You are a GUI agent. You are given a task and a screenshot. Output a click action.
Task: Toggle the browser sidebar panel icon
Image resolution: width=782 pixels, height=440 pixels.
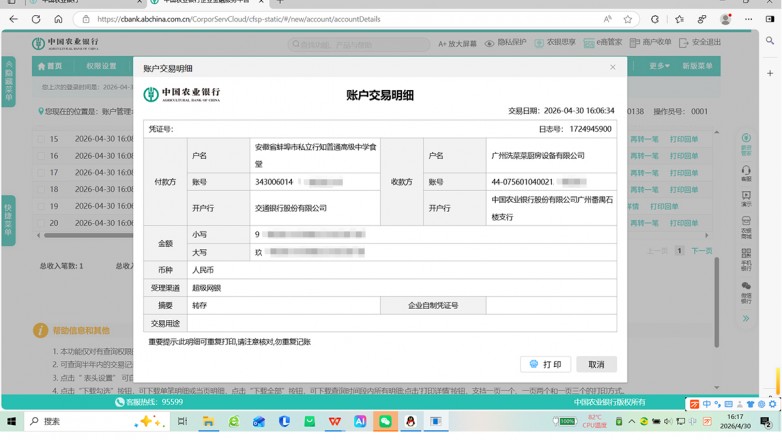click(770, 19)
